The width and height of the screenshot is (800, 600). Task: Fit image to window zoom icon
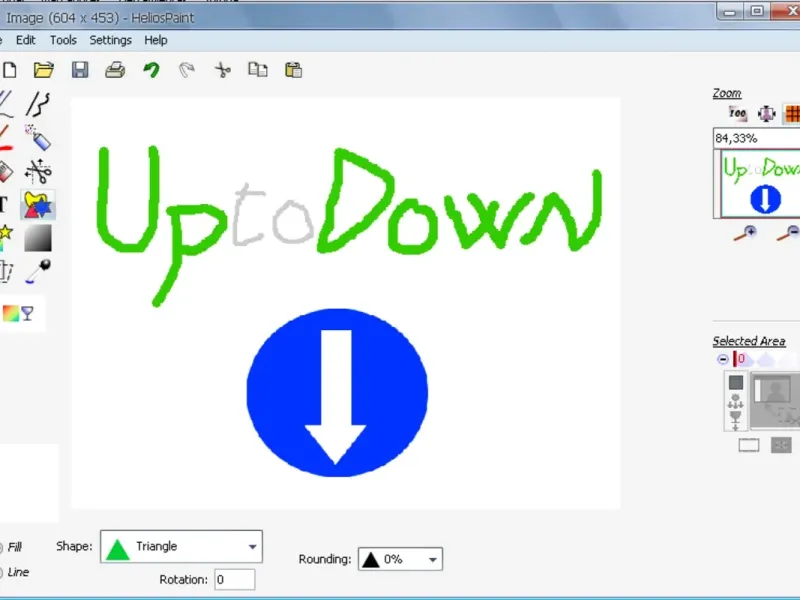click(766, 113)
